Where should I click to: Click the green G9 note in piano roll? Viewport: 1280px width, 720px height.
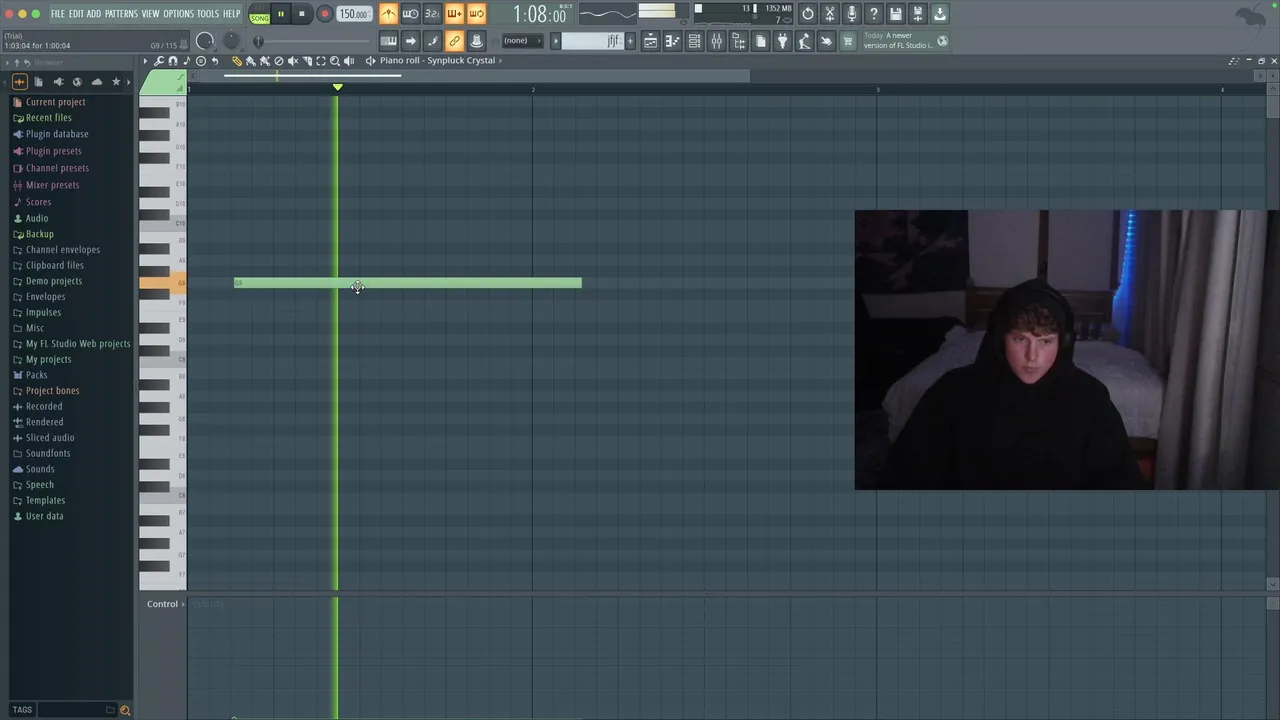coord(408,283)
